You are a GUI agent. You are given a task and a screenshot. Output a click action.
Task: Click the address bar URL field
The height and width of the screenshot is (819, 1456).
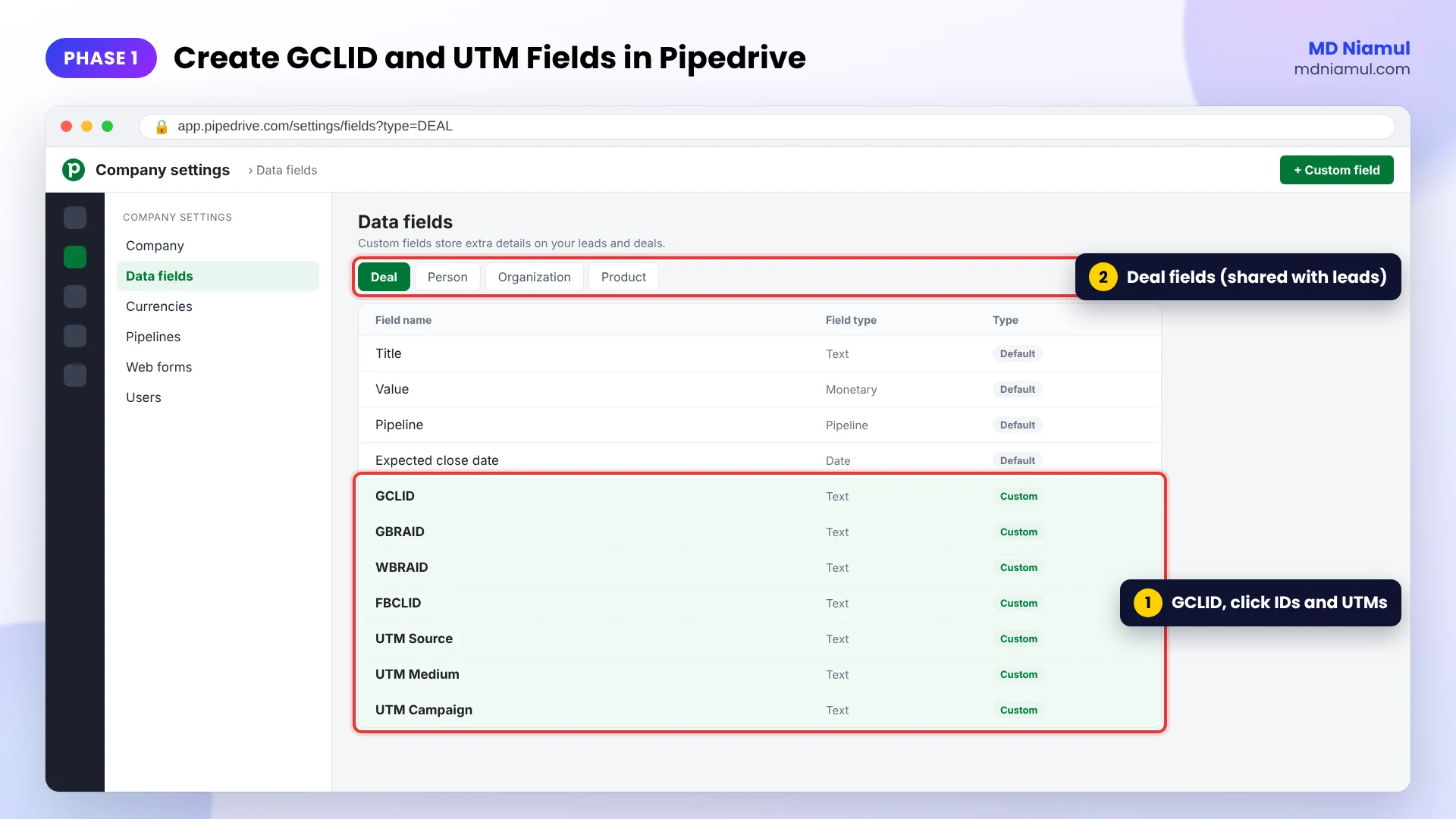[x=767, y=127]
